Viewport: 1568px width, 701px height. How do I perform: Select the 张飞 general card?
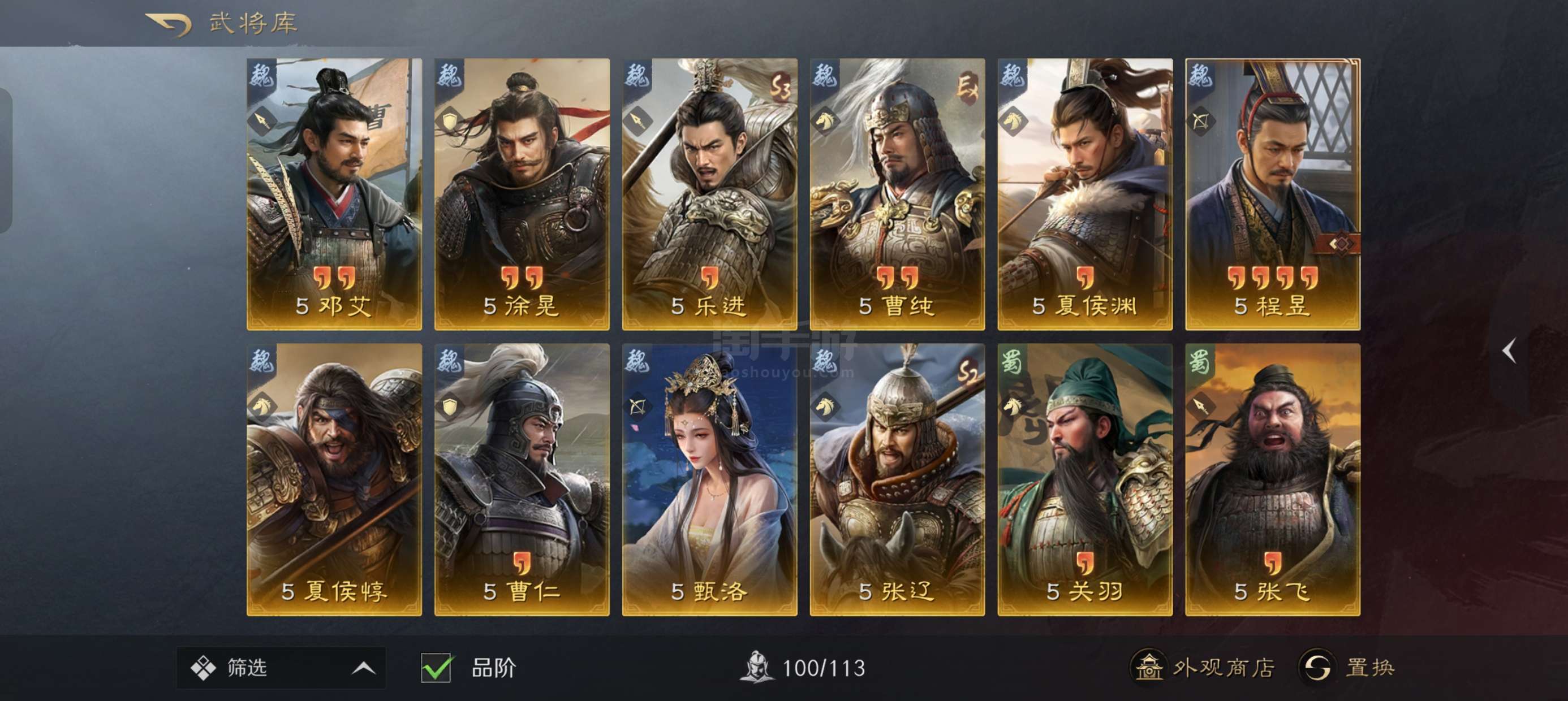coord(1273,479)
